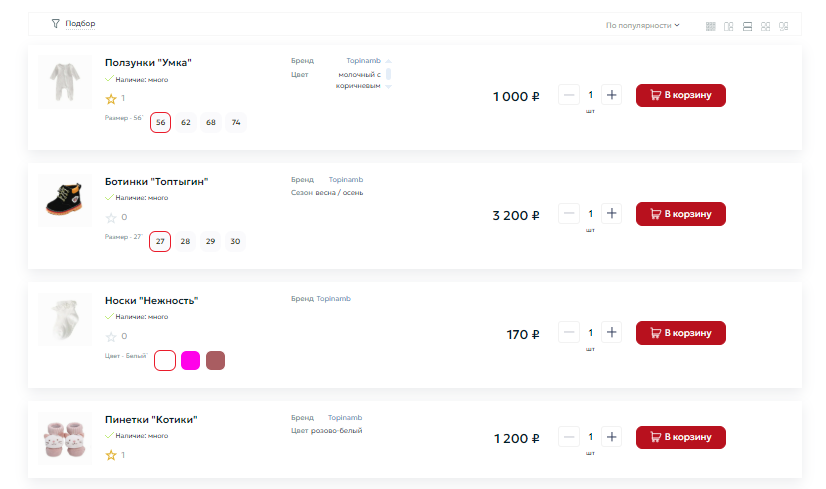Switch to the four-tile grid view

(x=765, y=26)
